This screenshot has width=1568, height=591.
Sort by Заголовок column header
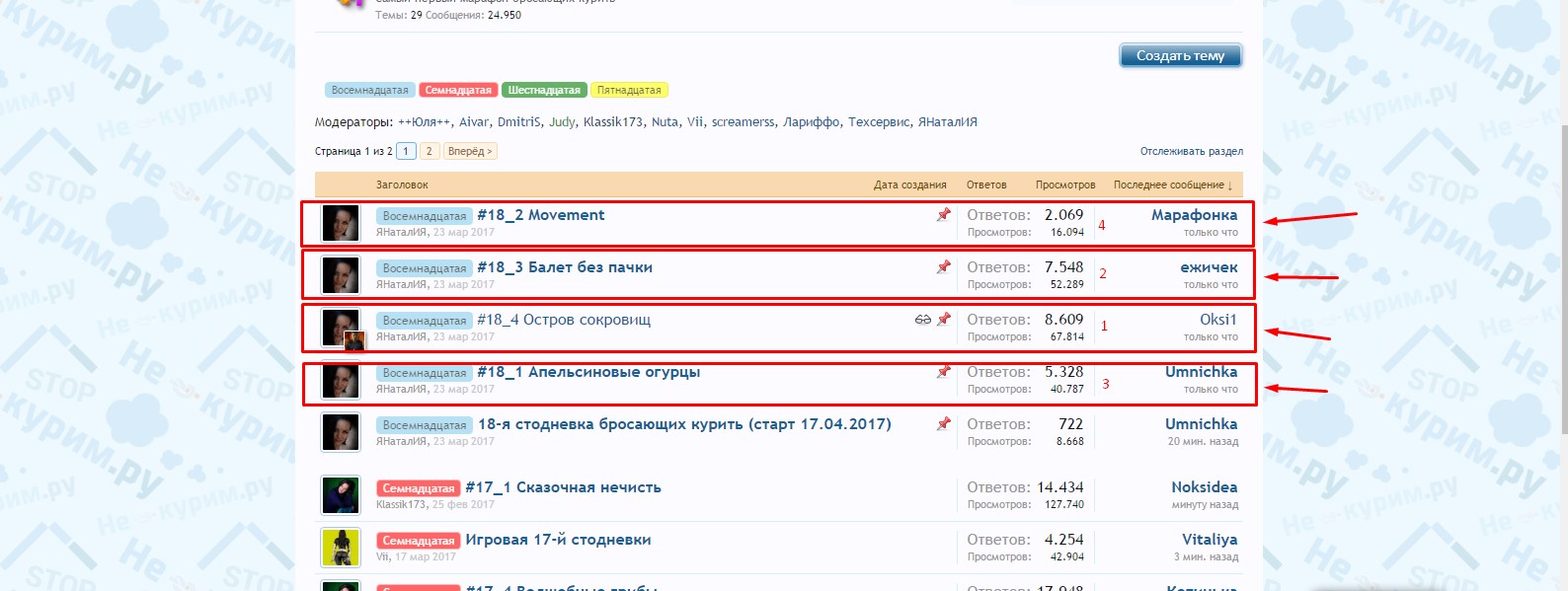(402, 185)
